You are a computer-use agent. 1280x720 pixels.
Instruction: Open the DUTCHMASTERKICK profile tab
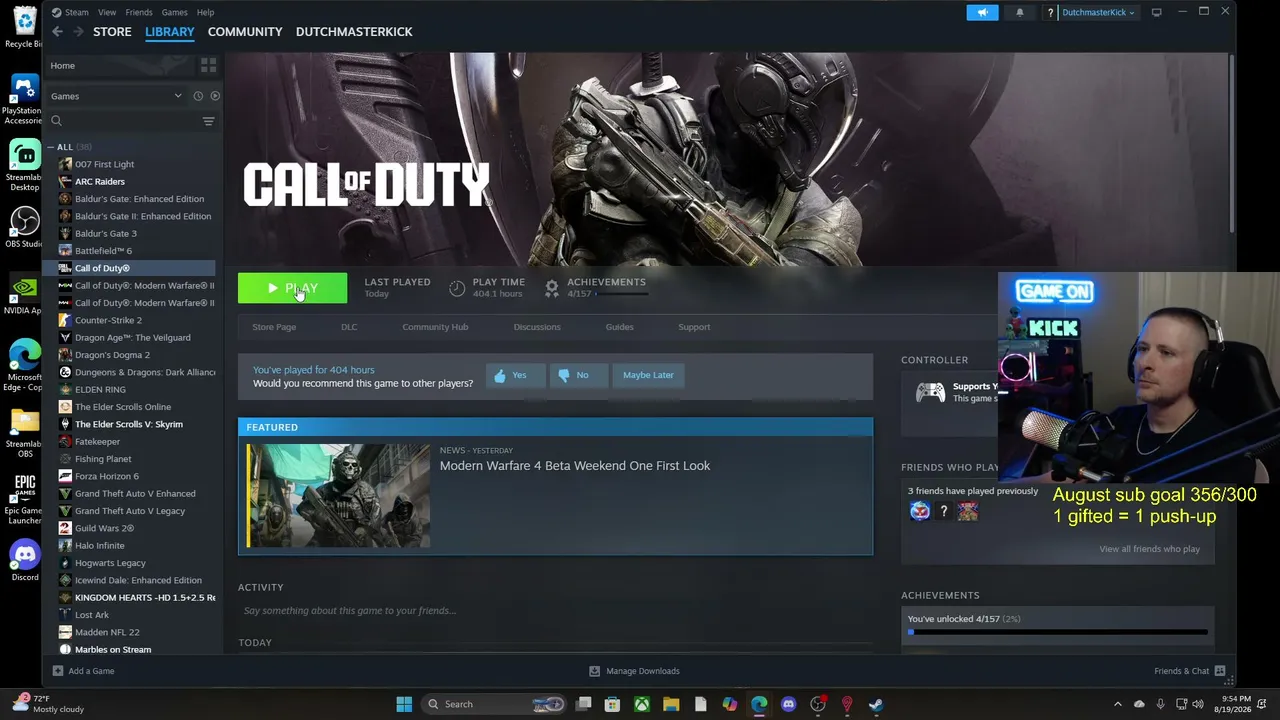(354, 32)
